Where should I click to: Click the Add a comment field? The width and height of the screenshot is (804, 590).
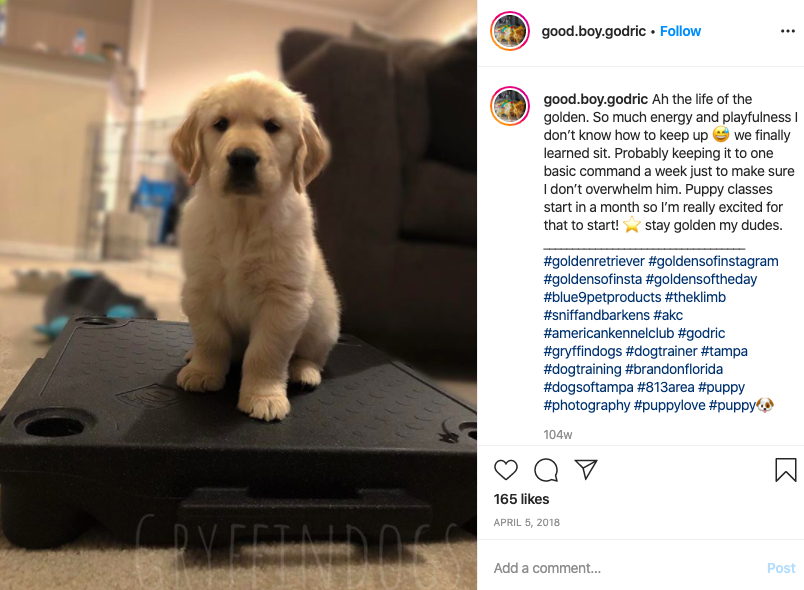point(626,568)
